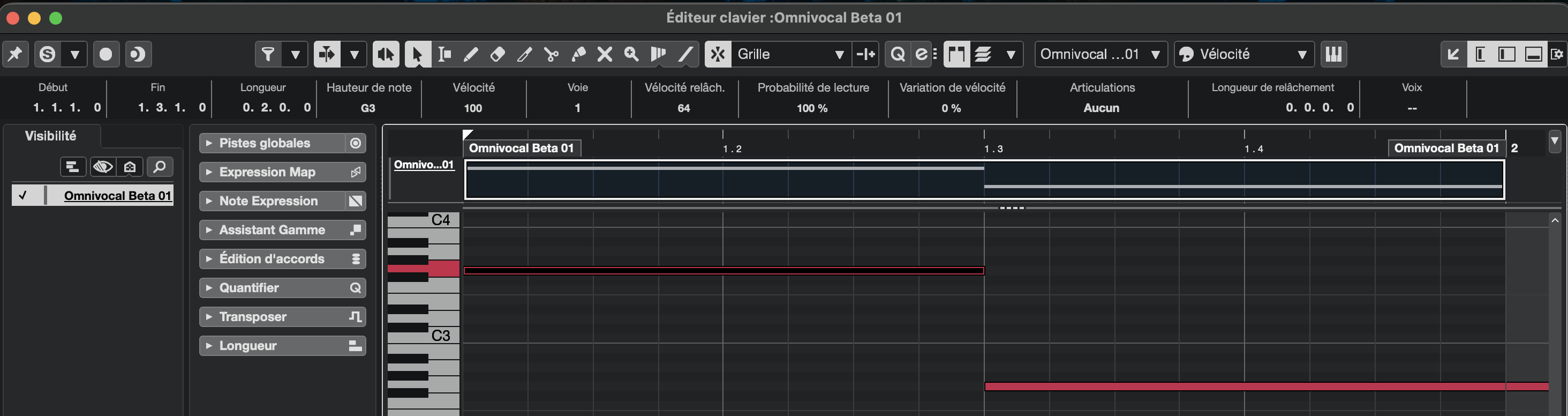Toggle Snap on/off button beside Grille
1568x416 pixels.
(718, 54)
